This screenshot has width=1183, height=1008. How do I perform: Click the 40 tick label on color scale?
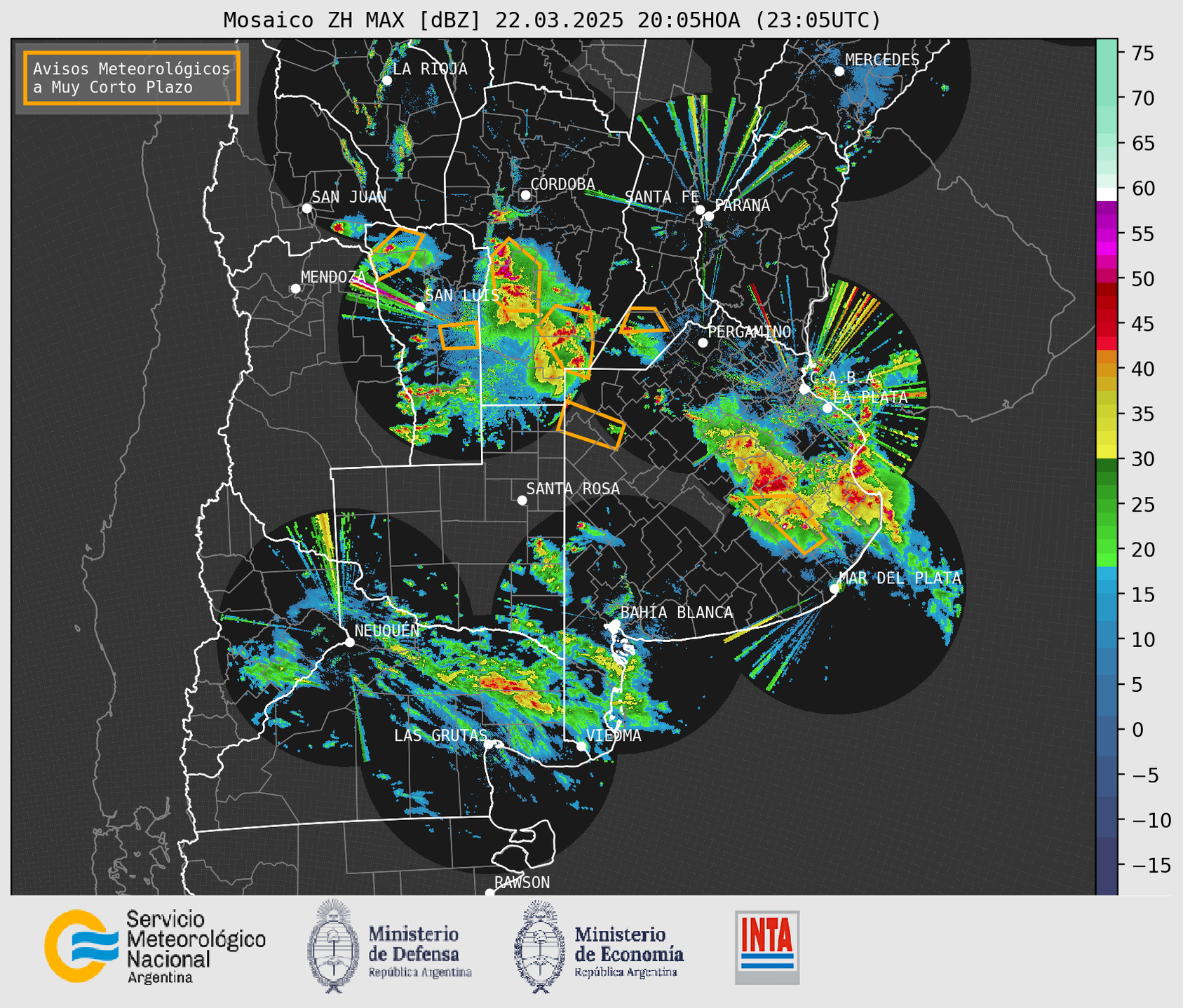(1142, 369)
